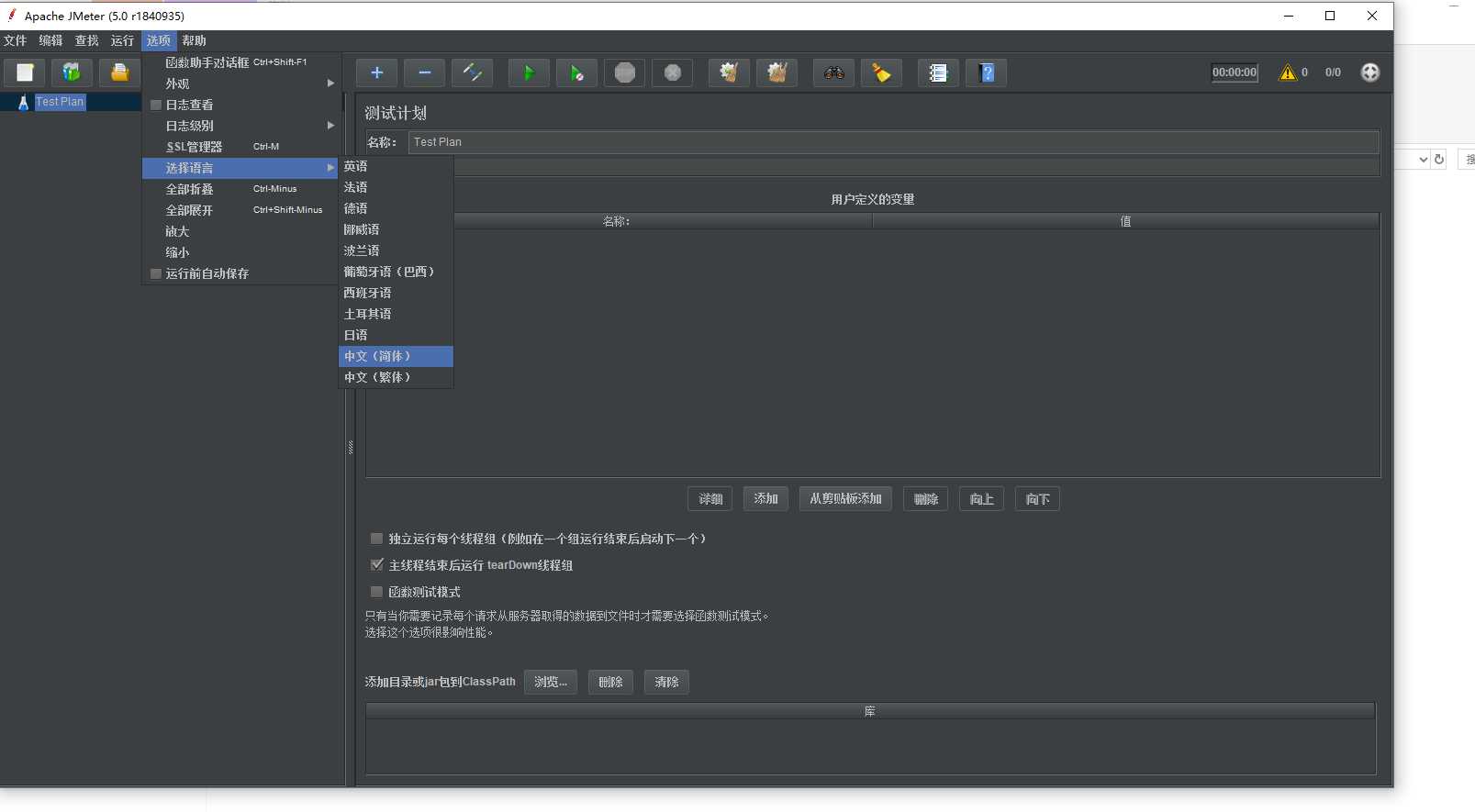Click the 值 column header
The height and width of the screenshot is (812, 1475).
point(1125,221)
